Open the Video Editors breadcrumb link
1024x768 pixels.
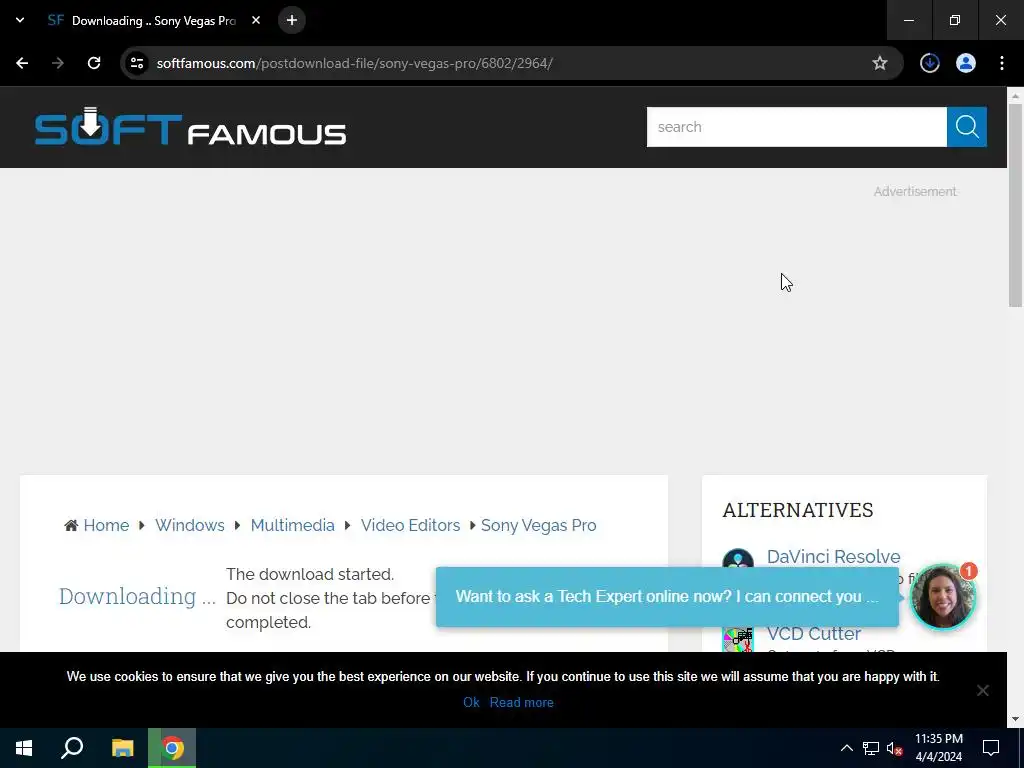click(410, 525)
